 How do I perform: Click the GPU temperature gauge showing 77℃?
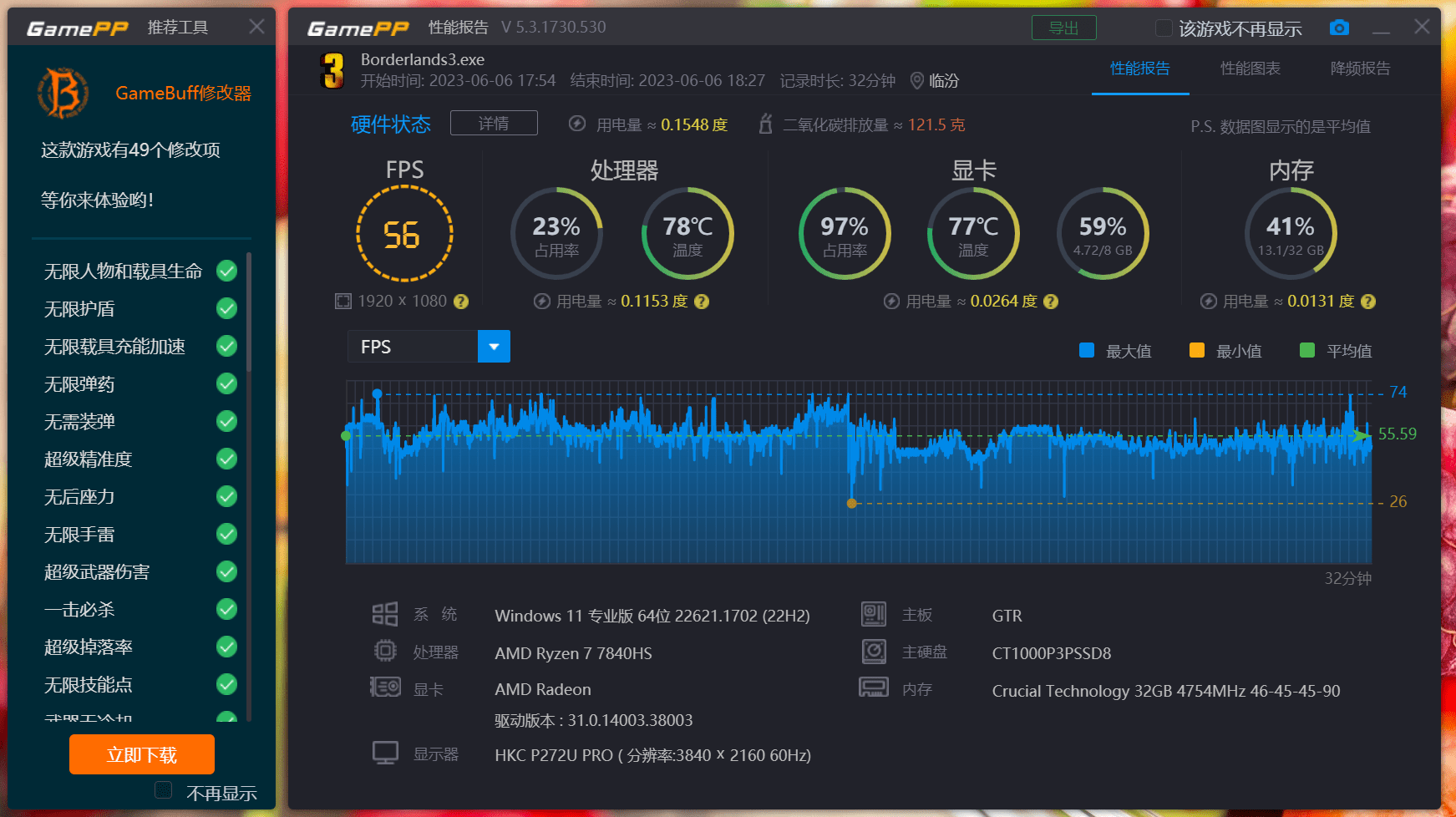pos(973,234)
